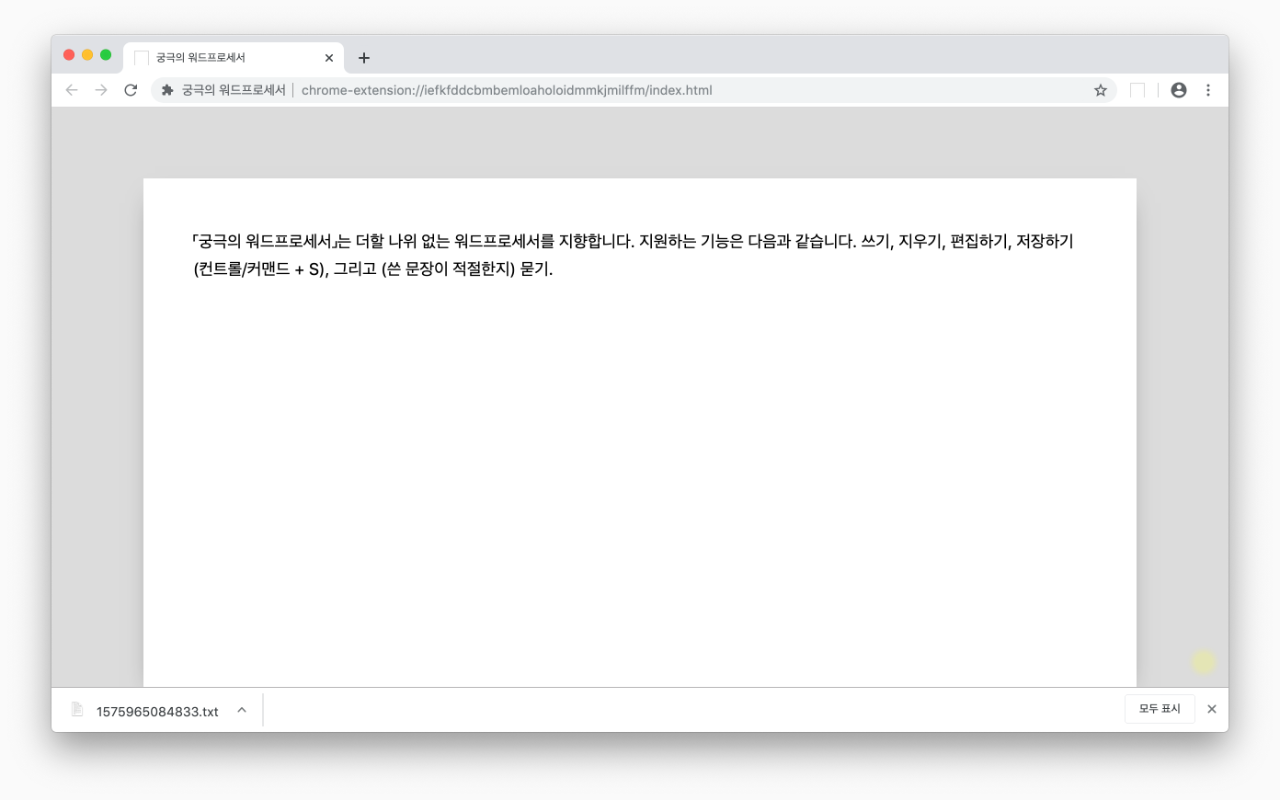Click the bookmark star icon

click(1100, 89)
